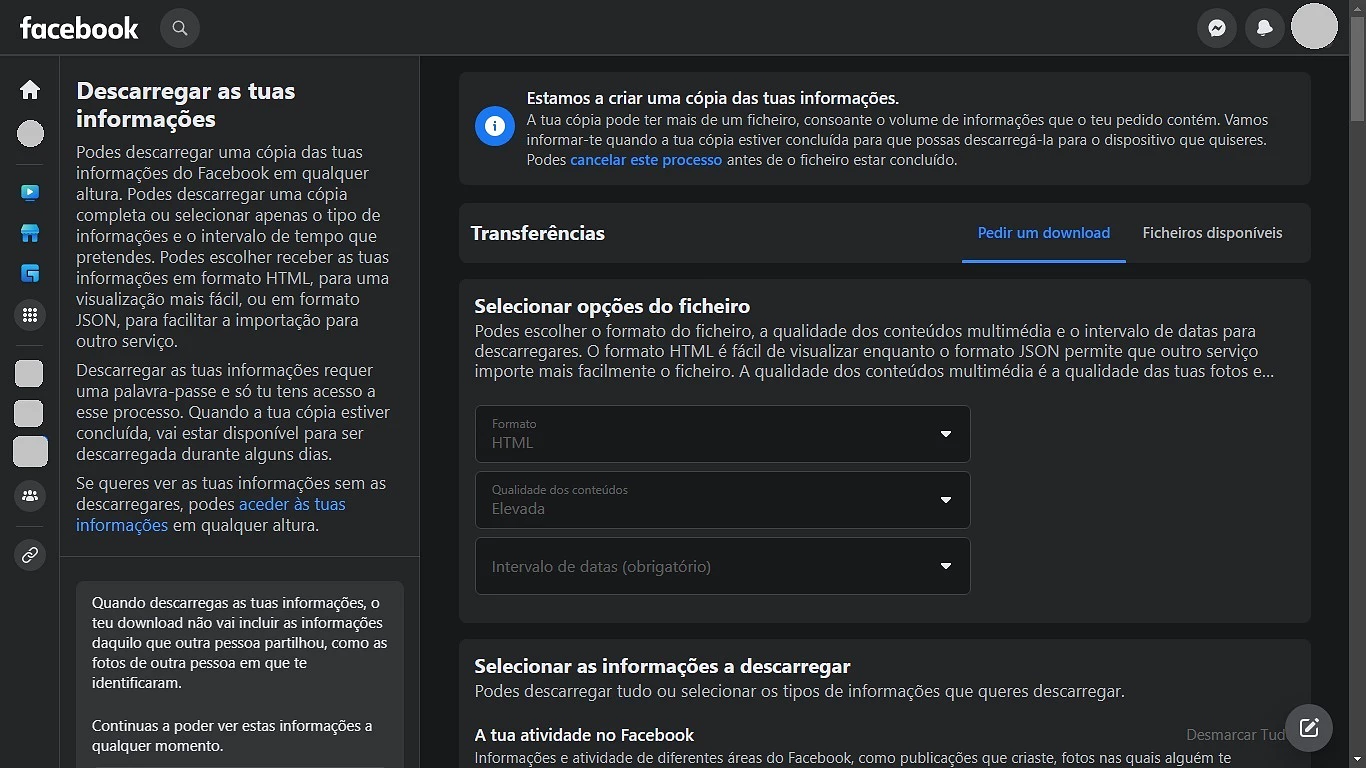Click the link chain icon in sidebar
This screenshot has height=768, width=1366.
coord(30,555)
